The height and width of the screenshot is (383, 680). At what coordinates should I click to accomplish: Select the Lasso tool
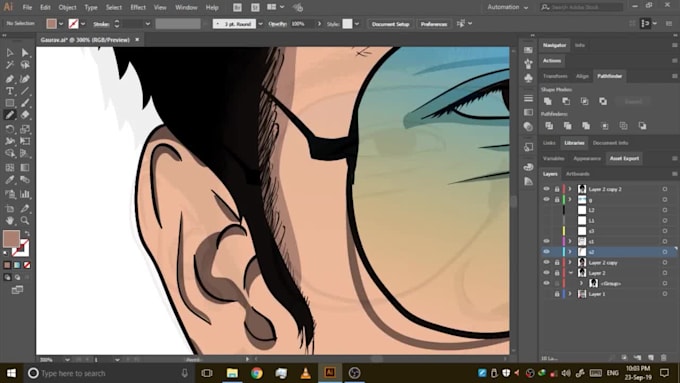tap(25, 65)
